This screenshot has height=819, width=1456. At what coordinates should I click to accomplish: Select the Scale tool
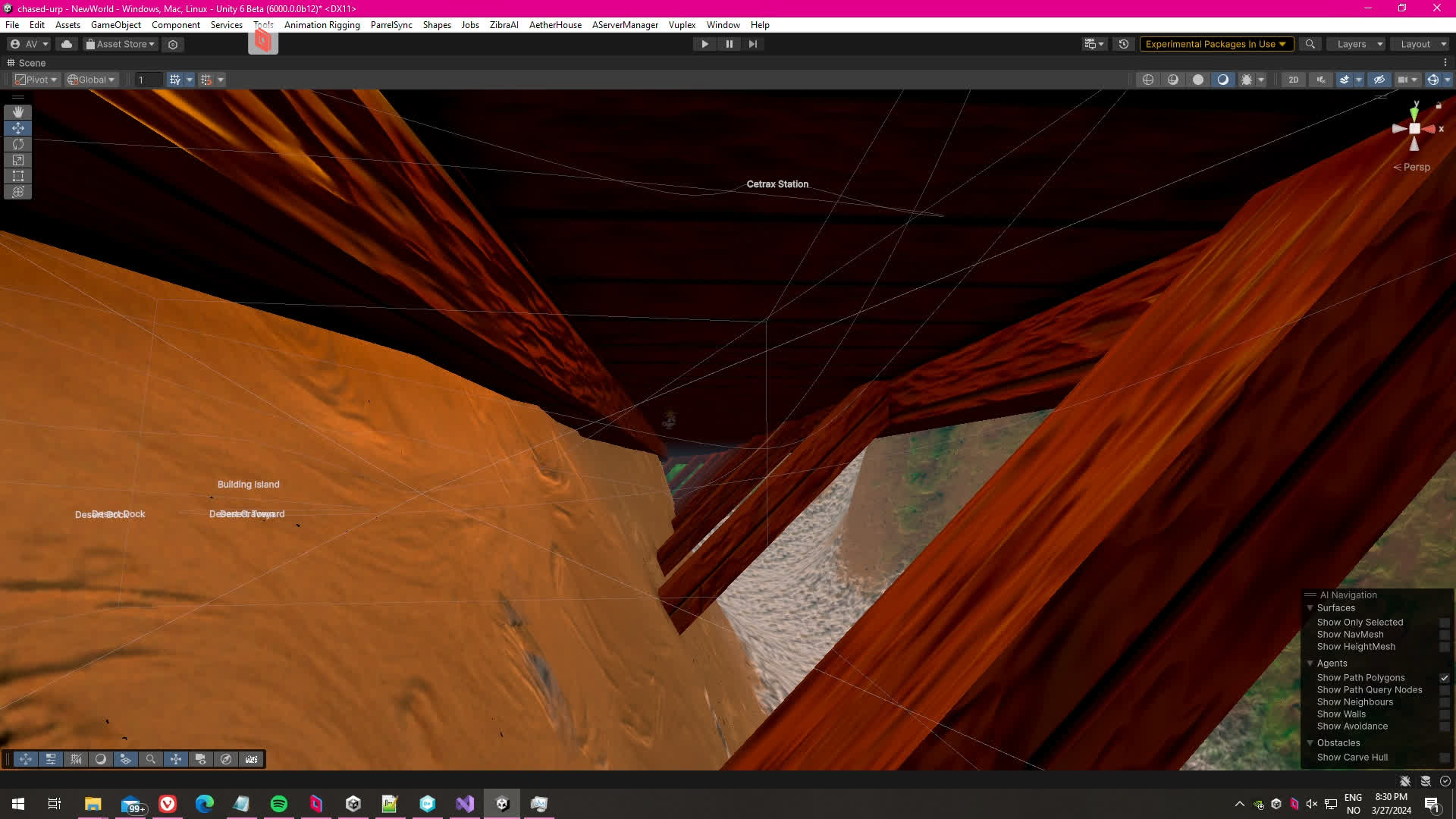click(x=18, y=160)
